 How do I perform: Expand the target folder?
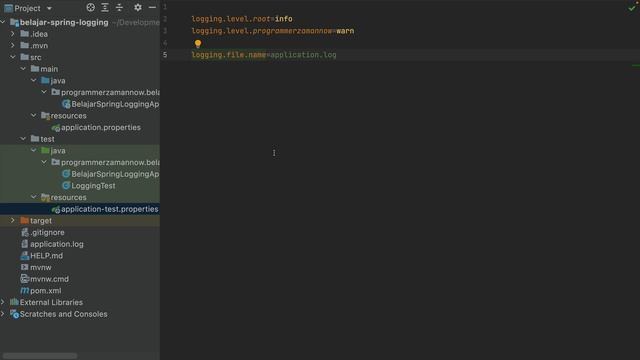coord(13,220)
